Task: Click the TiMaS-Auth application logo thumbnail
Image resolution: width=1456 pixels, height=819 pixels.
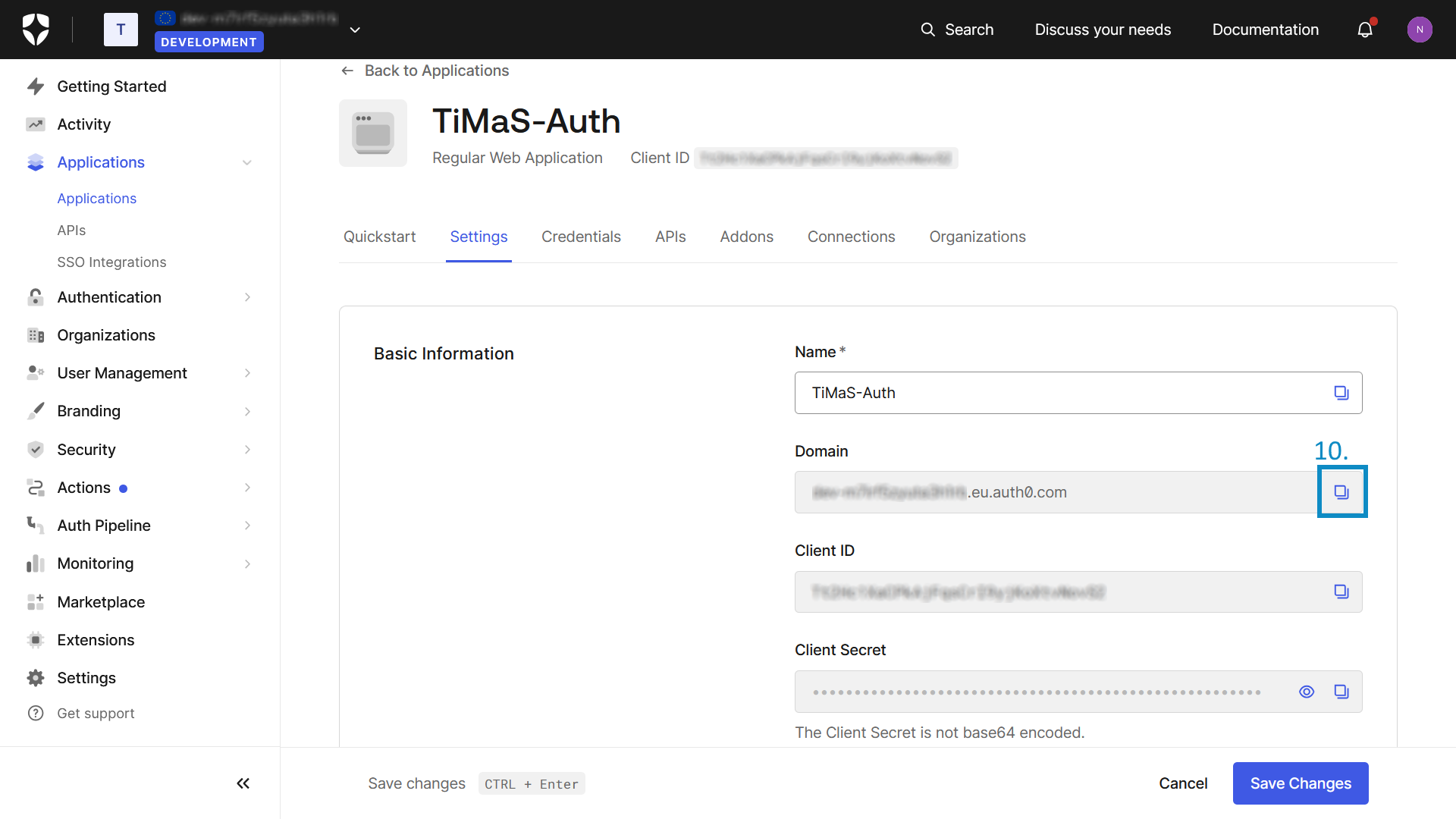Action: (x=373, y=133)
